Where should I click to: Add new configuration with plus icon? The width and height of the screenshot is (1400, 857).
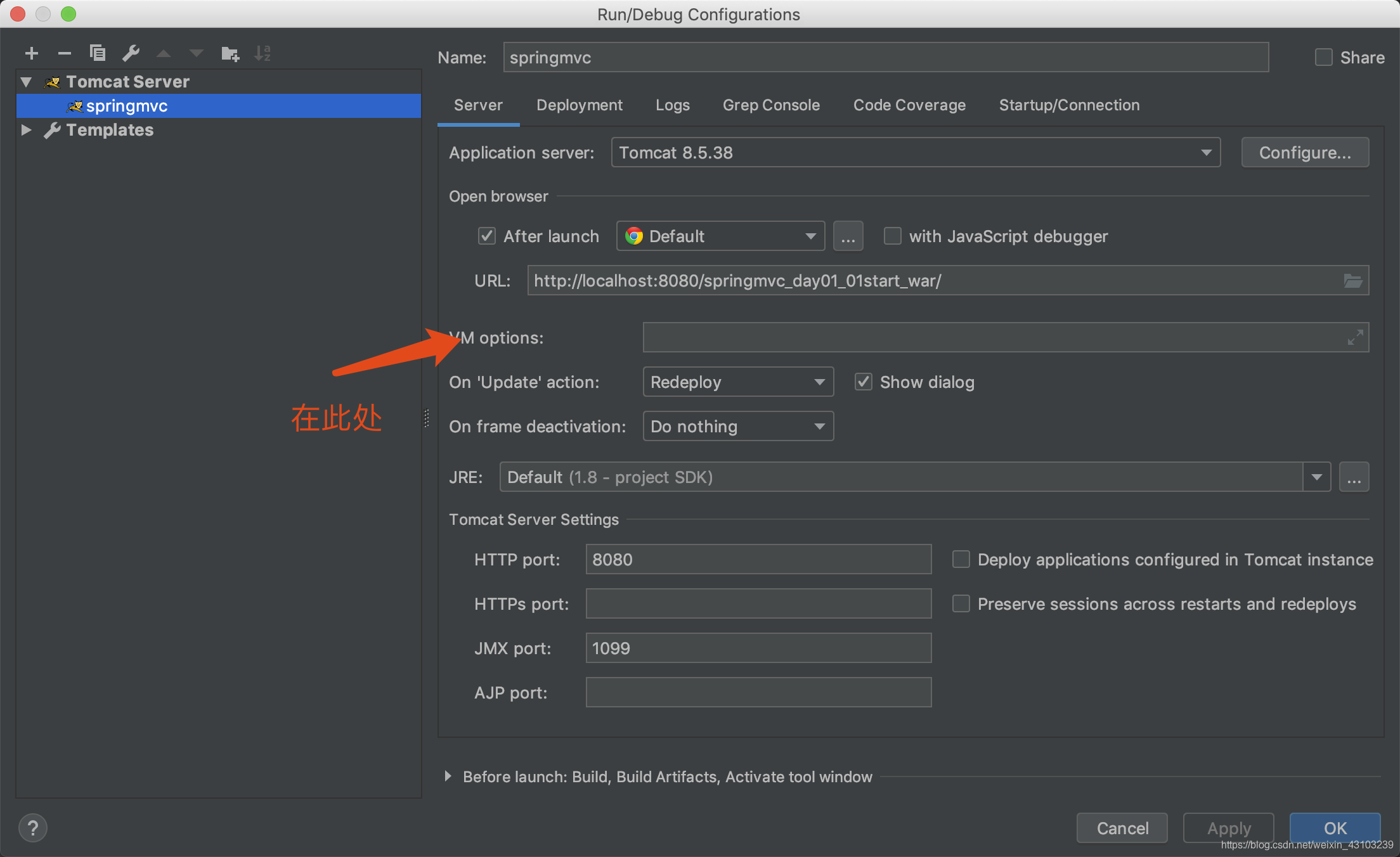pos(32,53)
